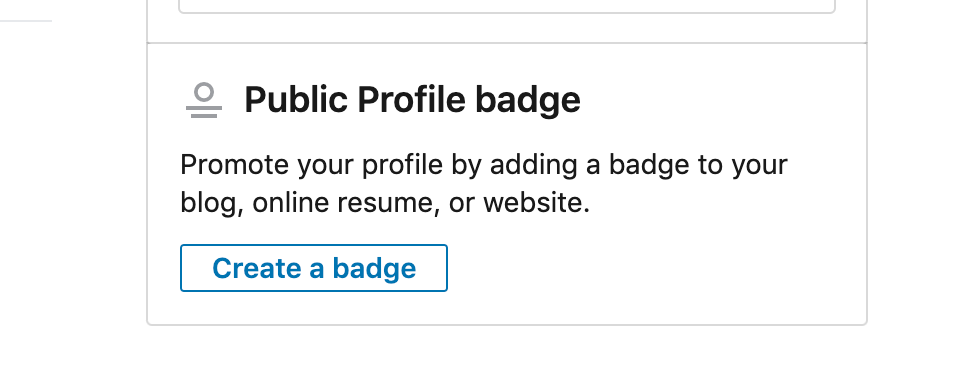Image resolution: width=966 pixels, height=388 pixels.
Task: Click the Public Profile badge heading
Action: [x=412, y=100]
